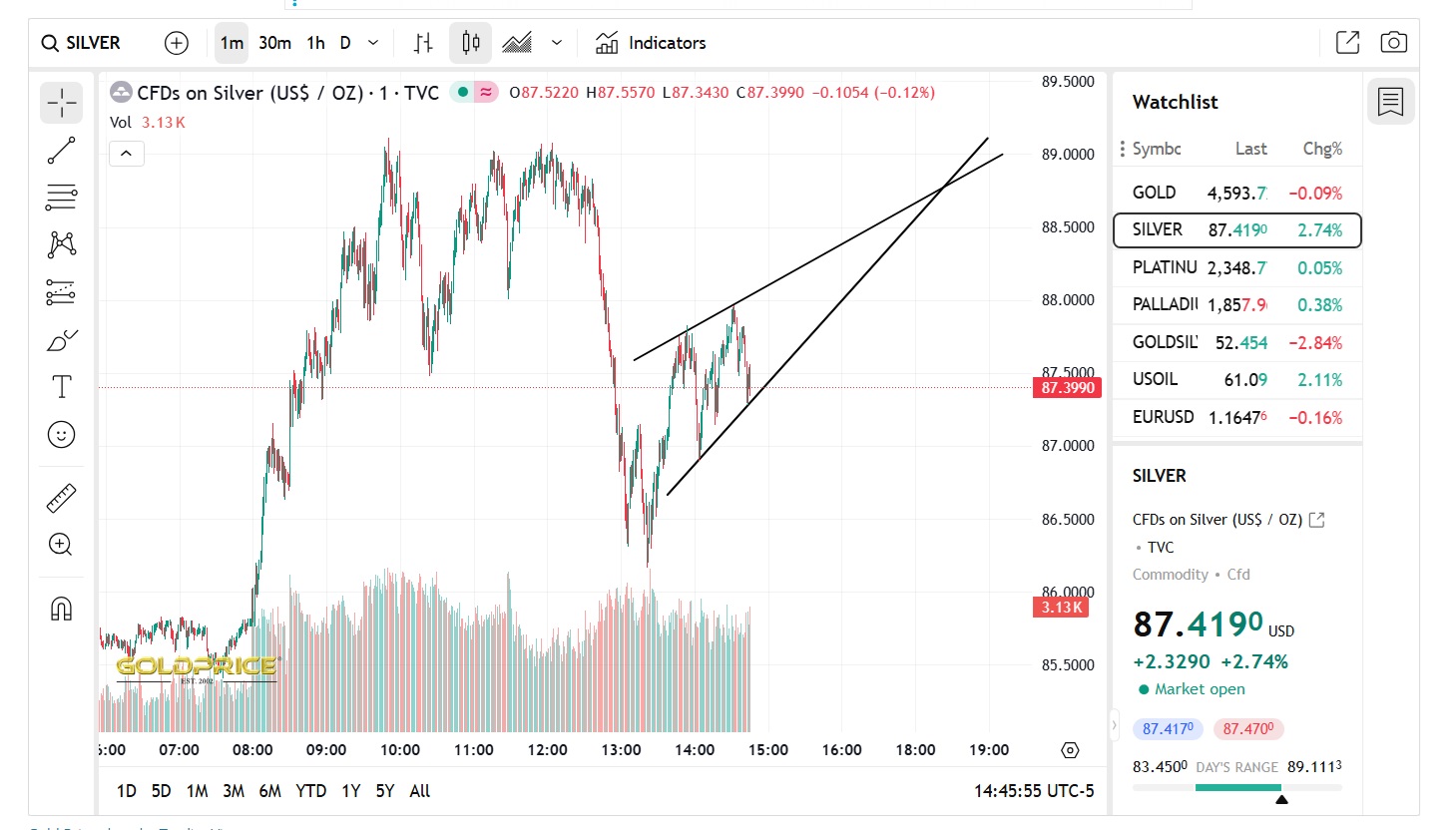
Task: Expand the chart style dropdown
Action: point(557,43)
